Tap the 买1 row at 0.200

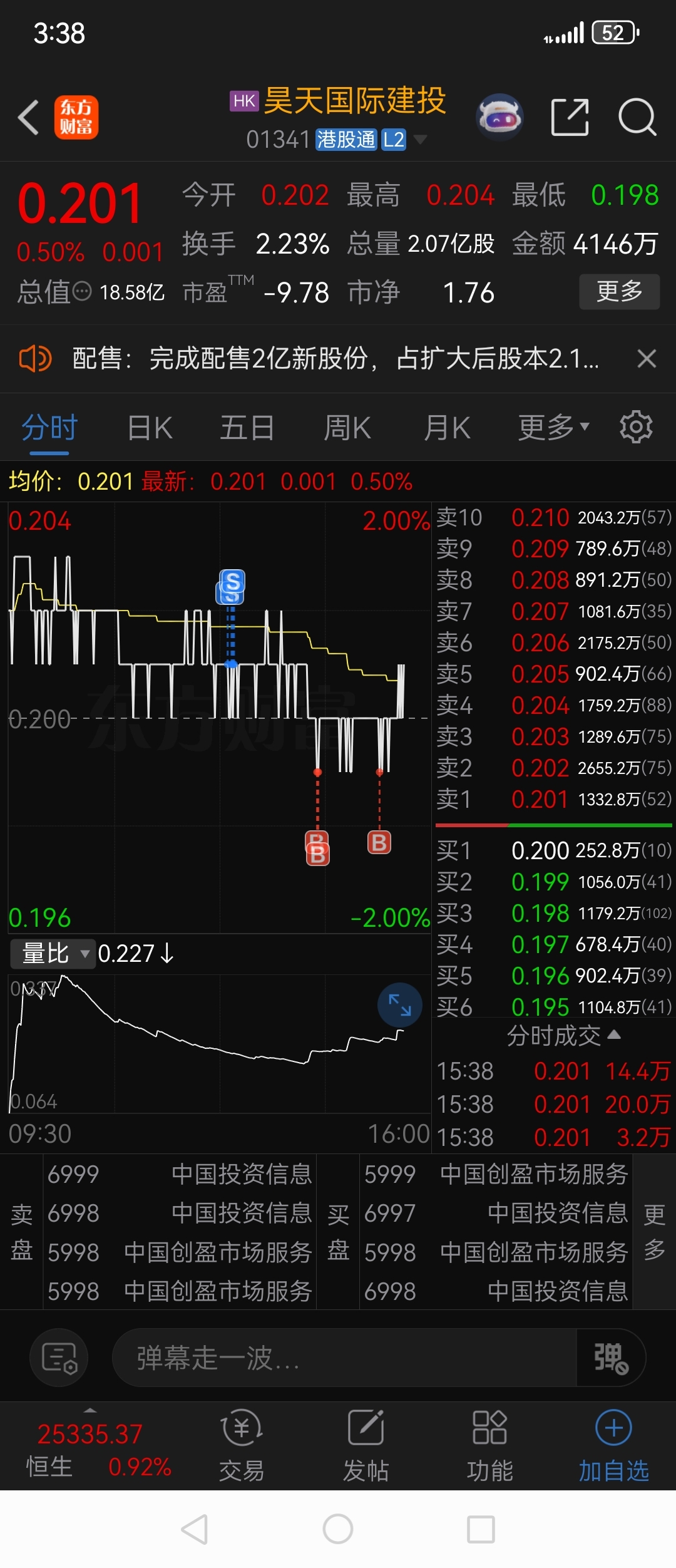554,850
